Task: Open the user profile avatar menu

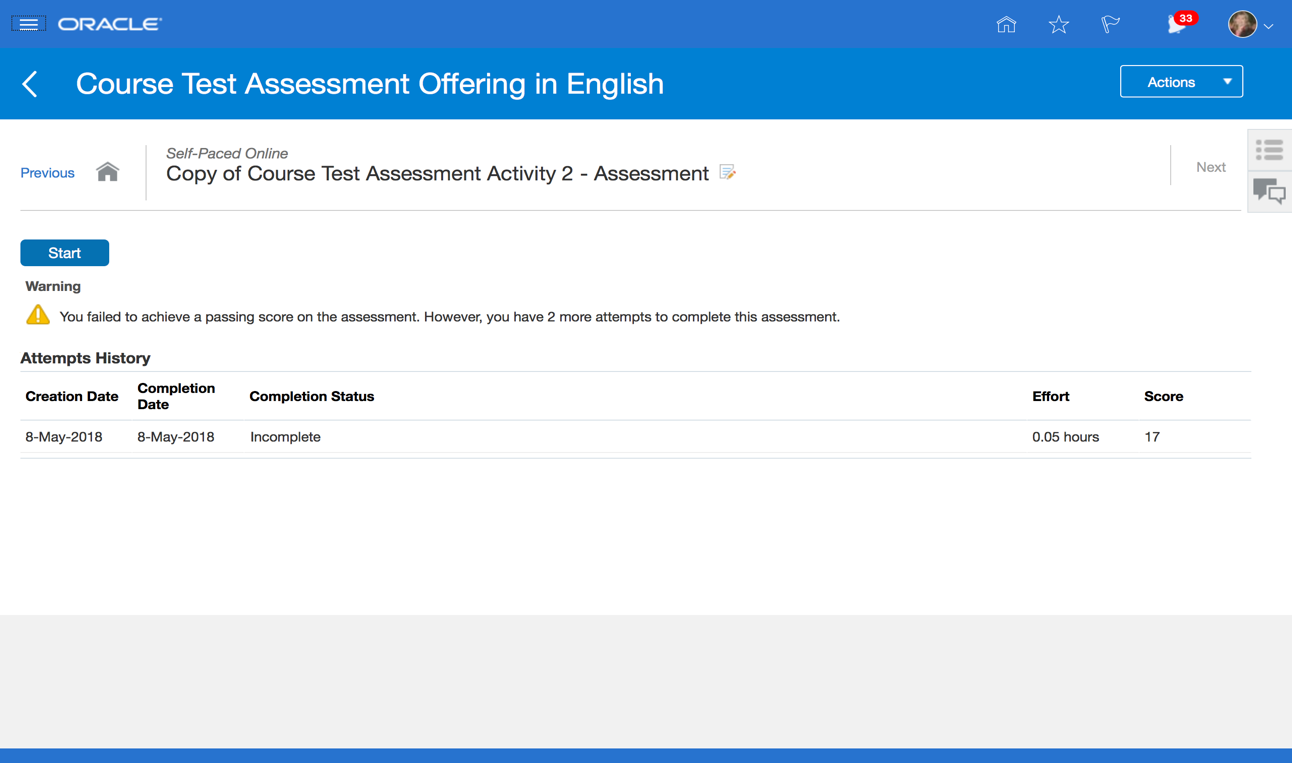Action: 1242,25
